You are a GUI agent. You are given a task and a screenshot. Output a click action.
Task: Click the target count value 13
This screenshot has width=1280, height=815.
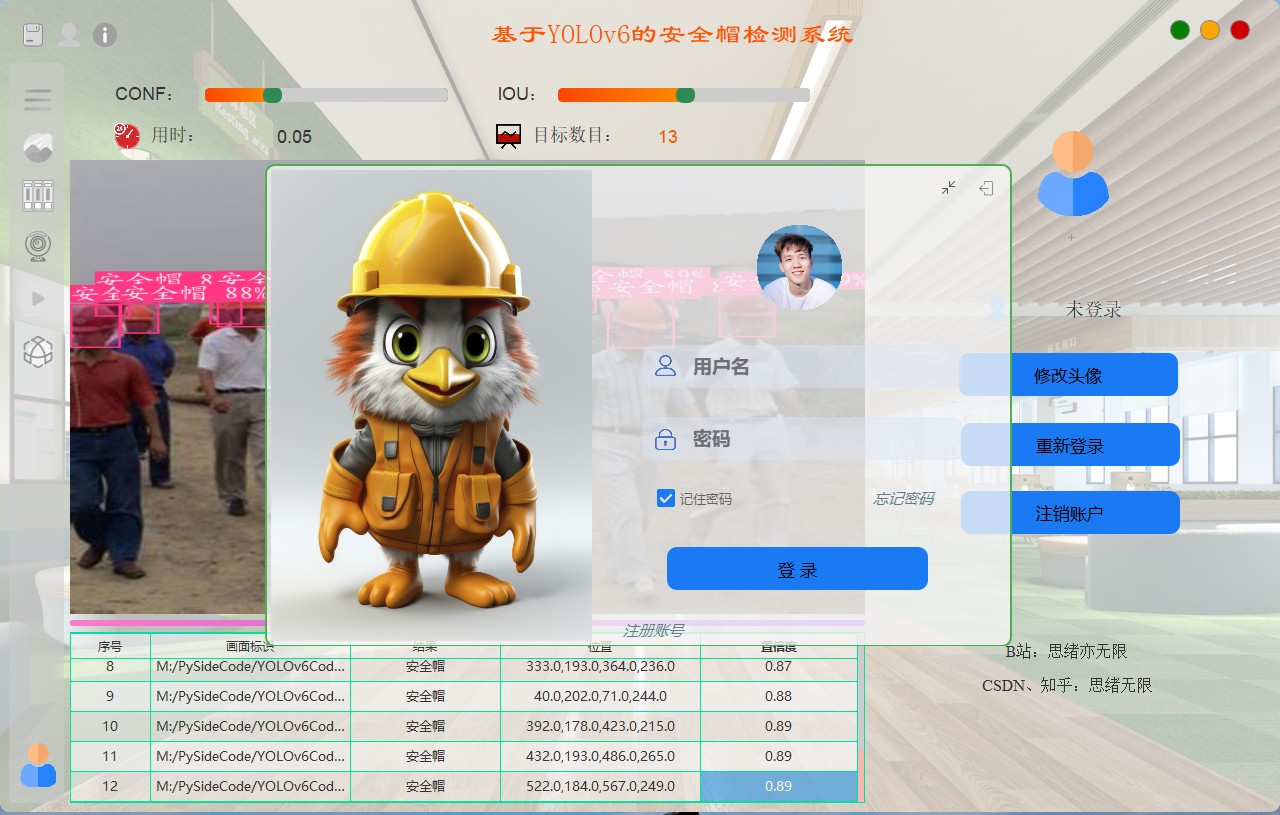click(x=668, y=137)
